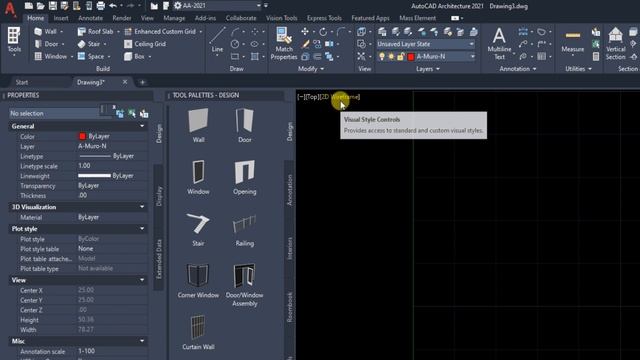
Task: Click the Rotate tool in Modify panel
Action: tap(323, 31)
